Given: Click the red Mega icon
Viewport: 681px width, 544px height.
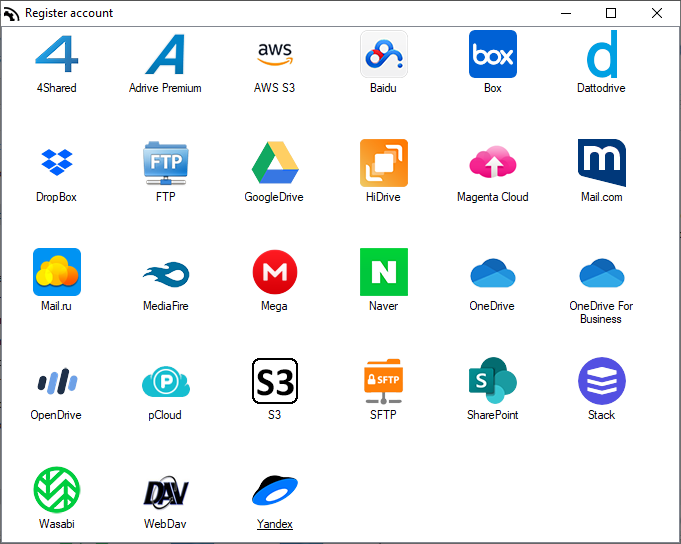Looking at the screenshot, I should [274, 272].
